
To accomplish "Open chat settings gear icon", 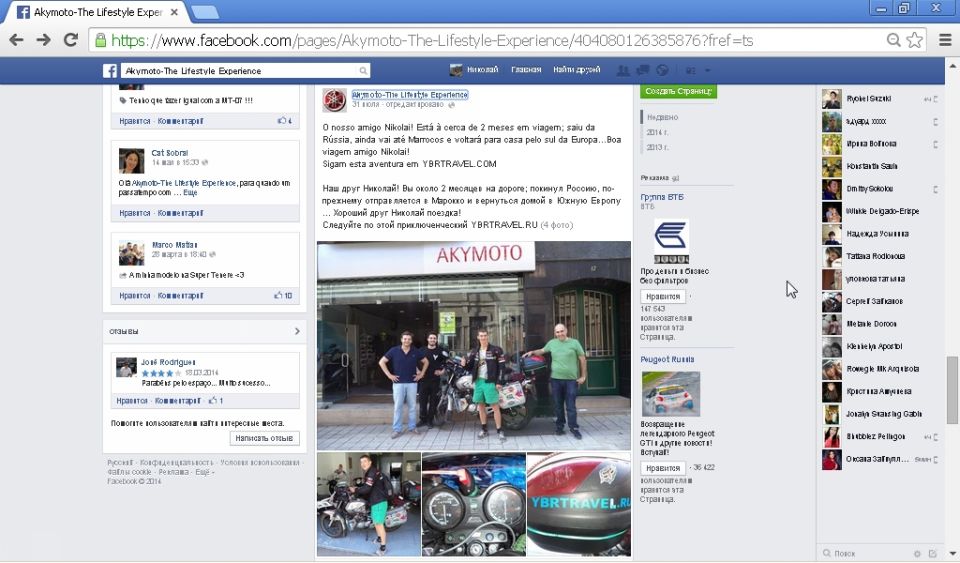I will point(917,554).
